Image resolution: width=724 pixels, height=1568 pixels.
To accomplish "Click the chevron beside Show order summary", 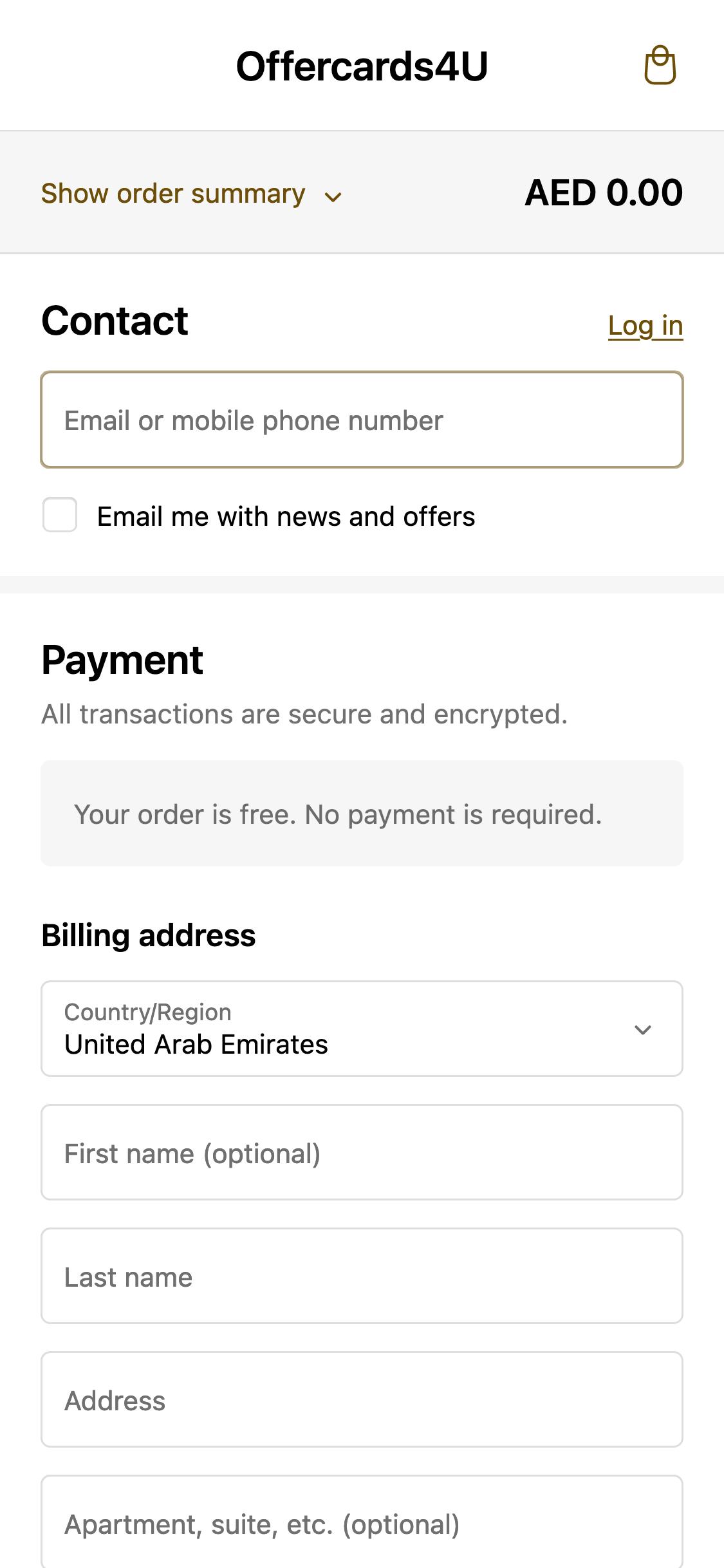I will [333, 196].
